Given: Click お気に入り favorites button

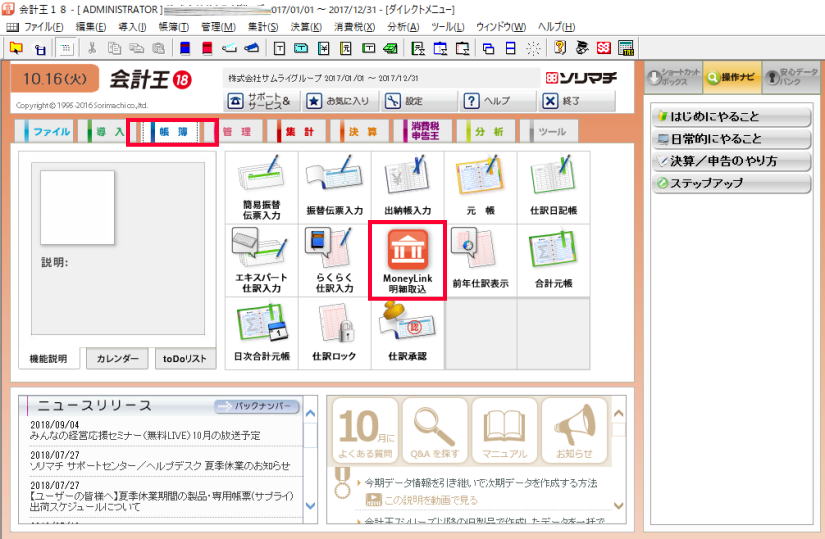Looking at the screenshot, I should coord(339,101).
